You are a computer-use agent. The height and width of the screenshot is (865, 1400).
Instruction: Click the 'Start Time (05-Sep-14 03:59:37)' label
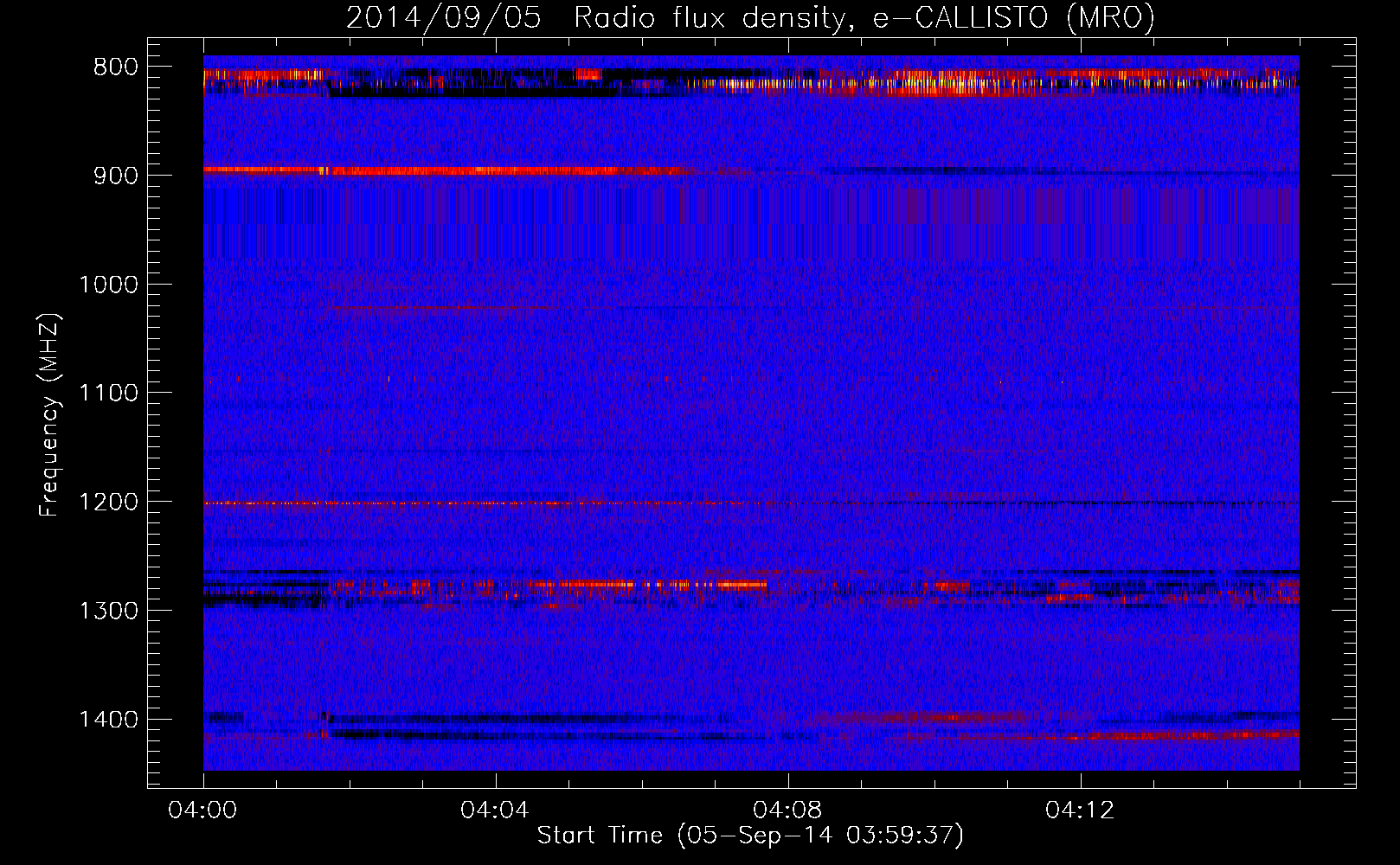pos(750,836)
